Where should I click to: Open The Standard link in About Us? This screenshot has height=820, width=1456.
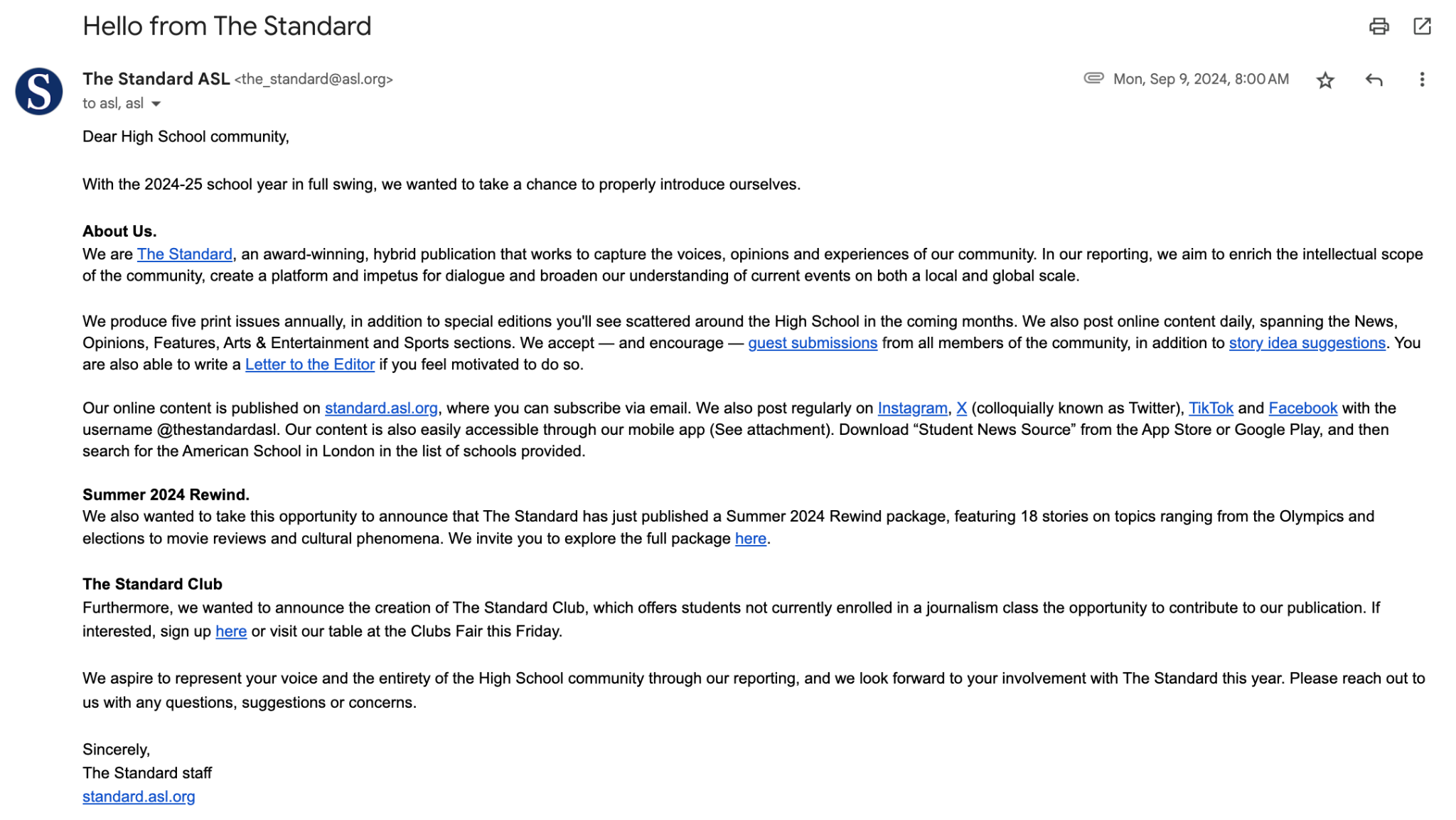coord(185,254)
